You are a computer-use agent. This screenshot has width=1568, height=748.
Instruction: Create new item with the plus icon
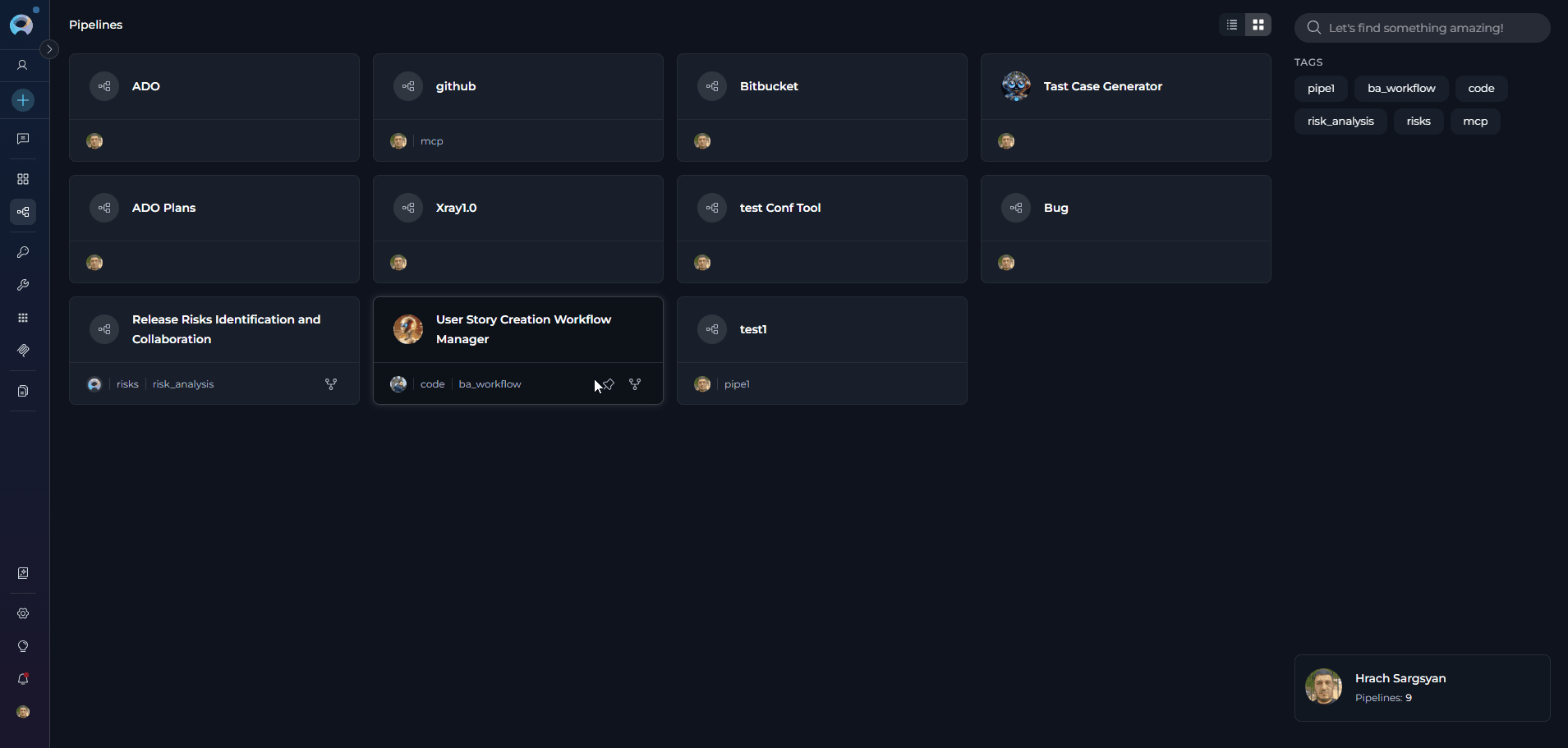[x=23, y=100]
